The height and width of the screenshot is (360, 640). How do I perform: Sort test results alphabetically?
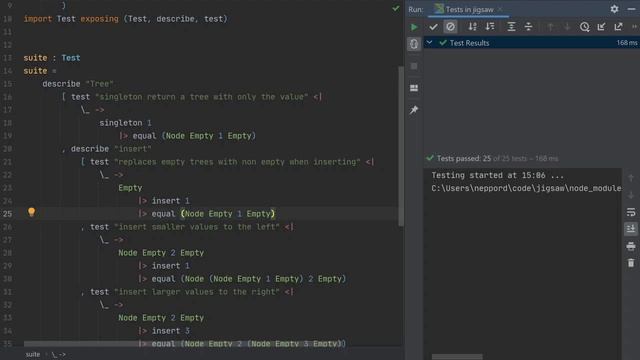click(472, 27)
